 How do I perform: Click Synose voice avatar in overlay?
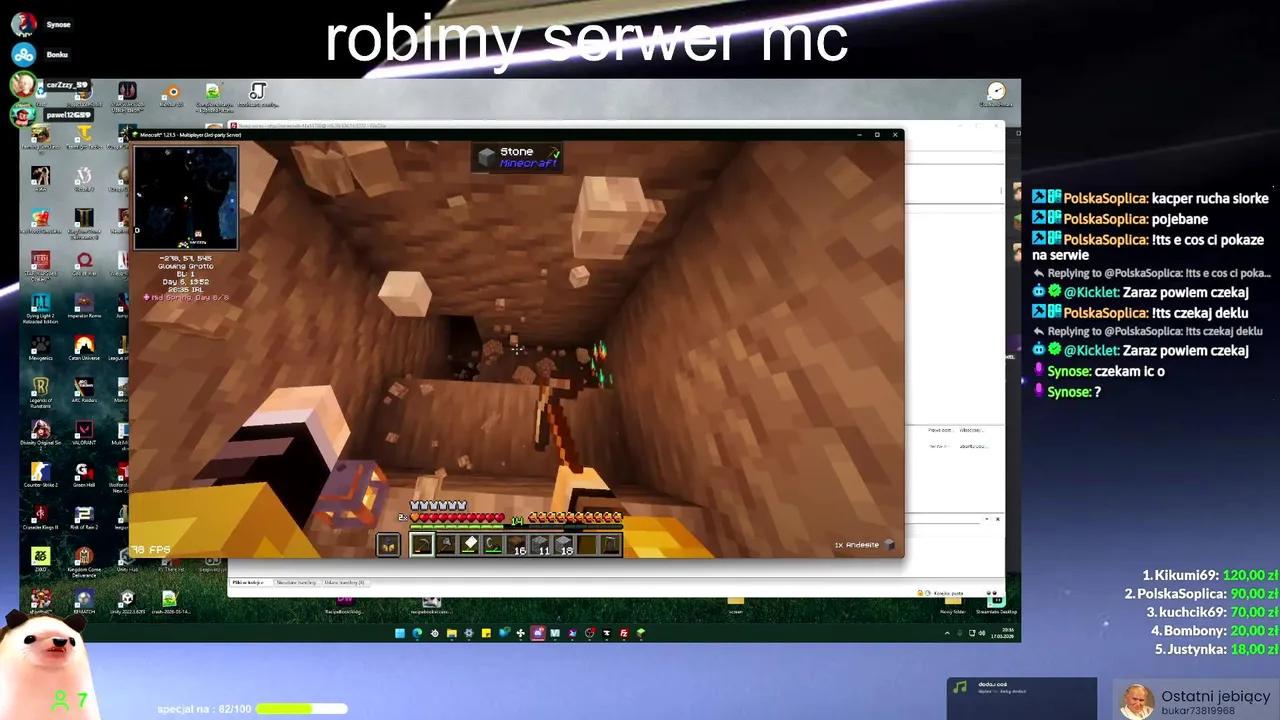24,24
